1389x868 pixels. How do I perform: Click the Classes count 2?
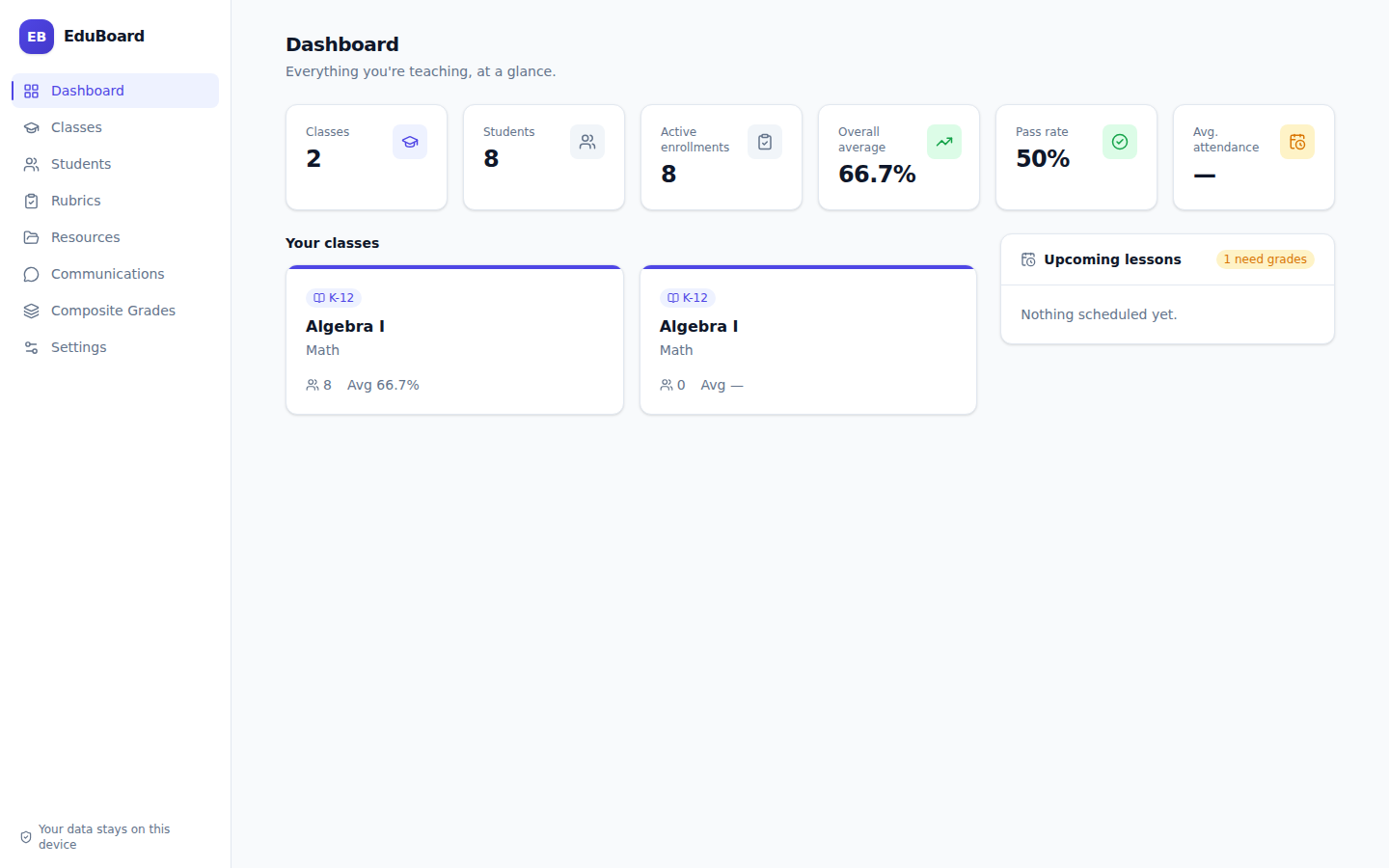point(313,159)
